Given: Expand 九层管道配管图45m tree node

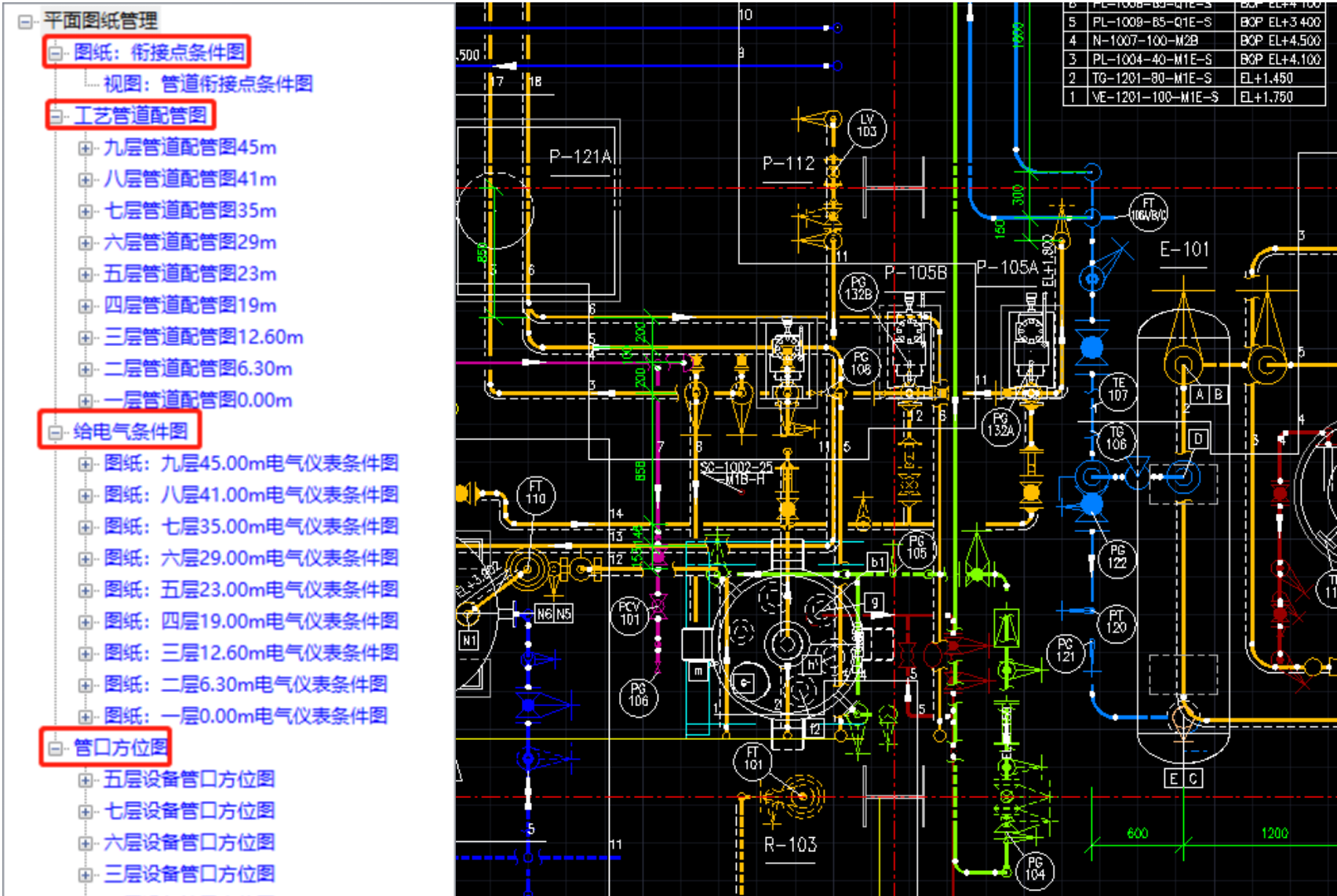Looking at the screenshot, I should click(x=85, y=148).
